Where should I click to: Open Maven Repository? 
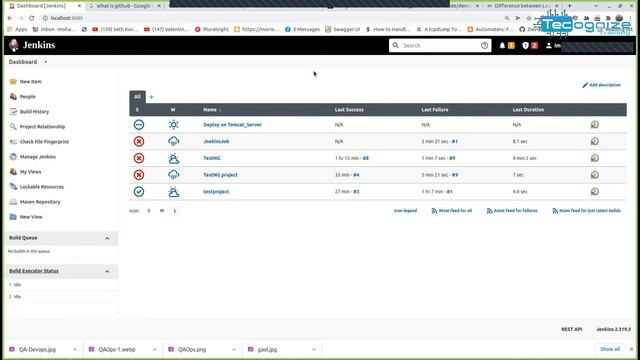pyautogui.click(x=40, y=202)
